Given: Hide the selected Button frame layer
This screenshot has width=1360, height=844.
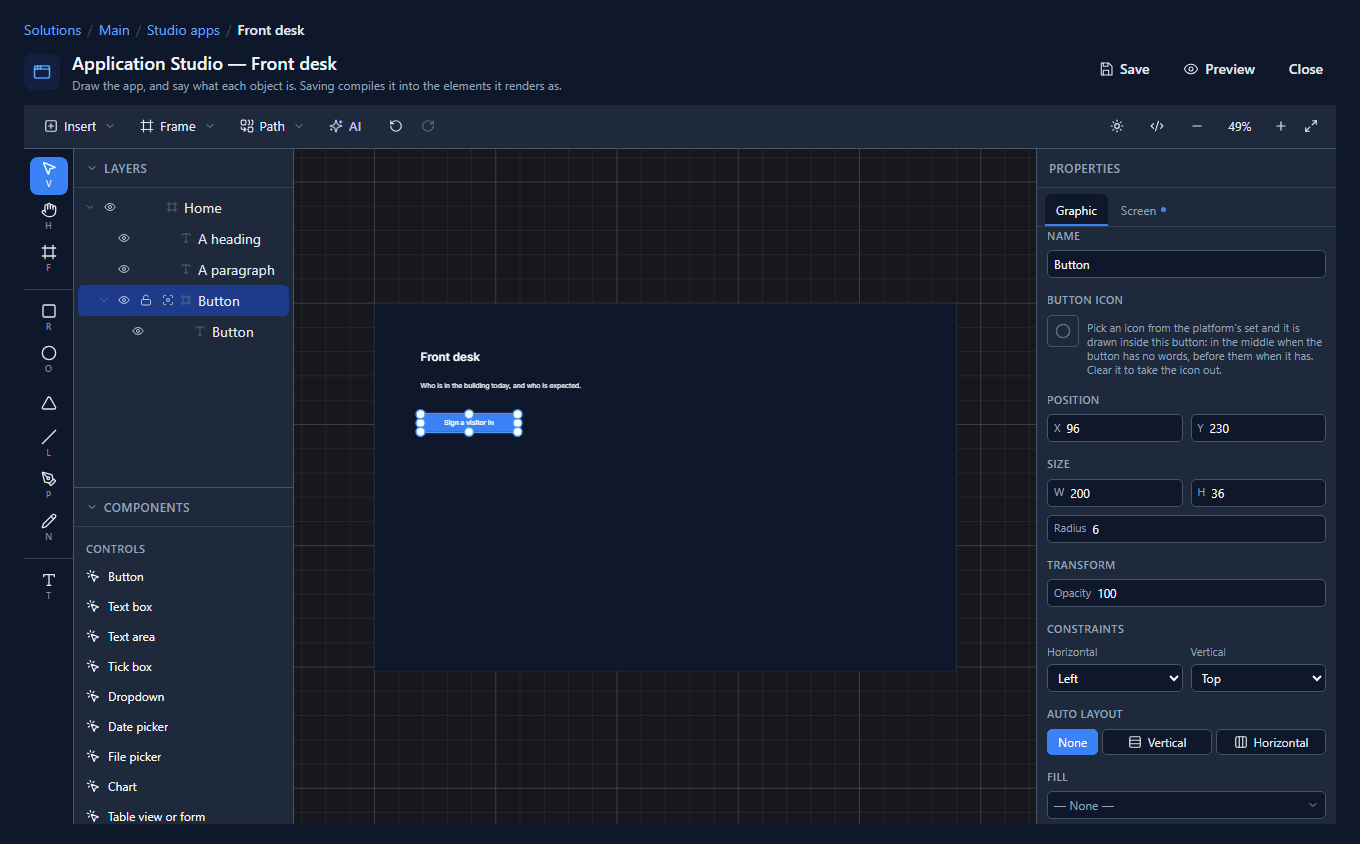Looking at the screenshot, I should coord(124,301).
